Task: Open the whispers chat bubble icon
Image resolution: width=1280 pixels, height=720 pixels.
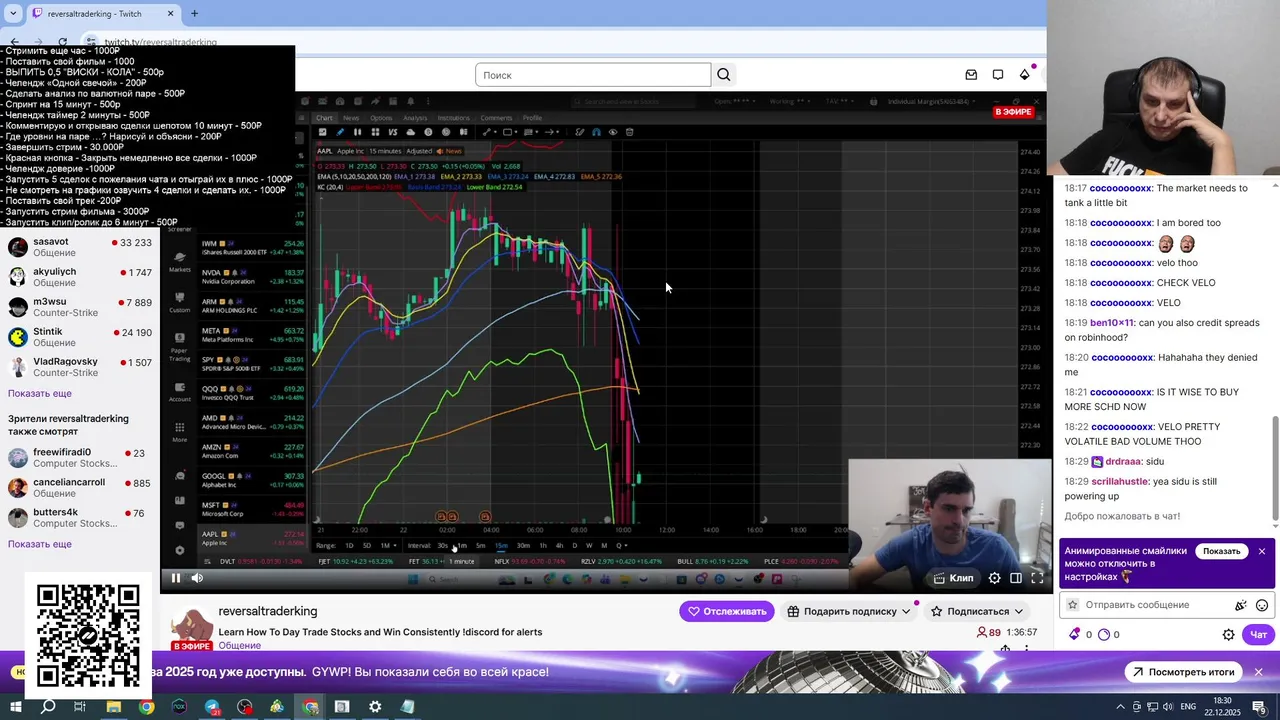Action: (998, 75)
